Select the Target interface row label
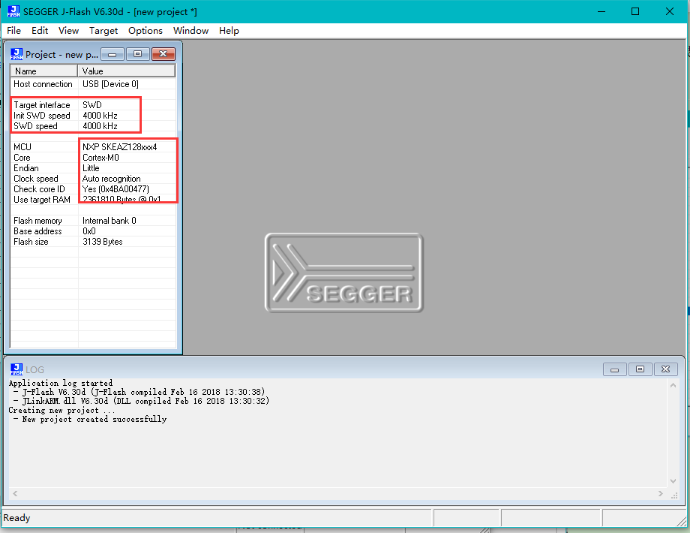 point(42,105)
